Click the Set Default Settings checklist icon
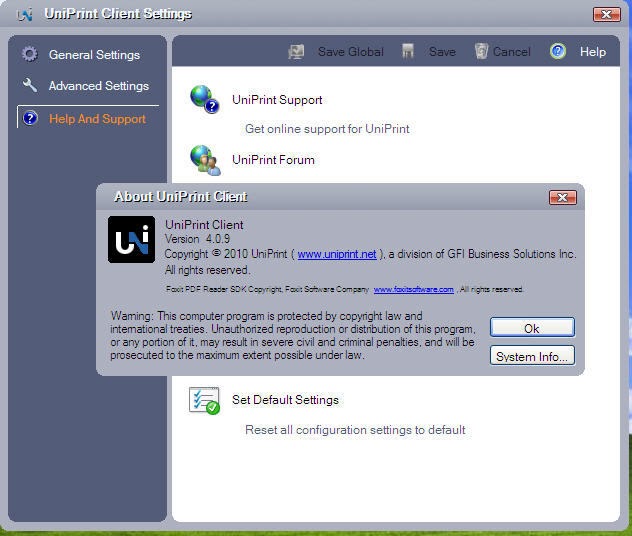 pos(204,400)
